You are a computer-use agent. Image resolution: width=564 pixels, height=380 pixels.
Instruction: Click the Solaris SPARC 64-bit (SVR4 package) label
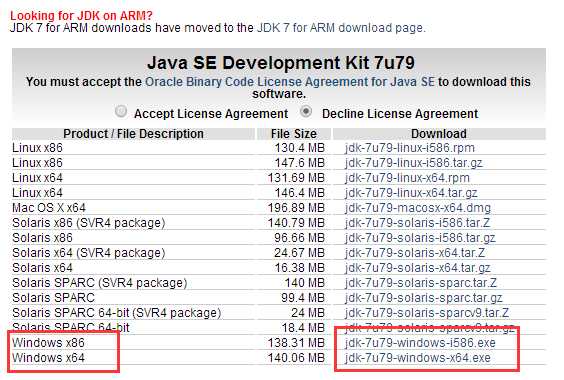[117, 313]
